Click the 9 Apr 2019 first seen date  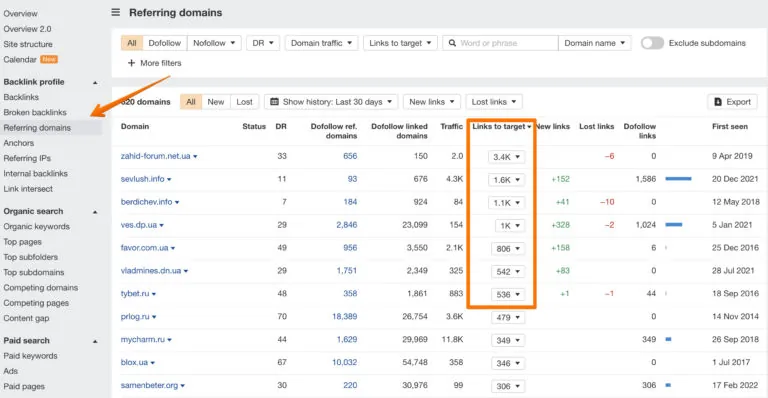(732, 156)
